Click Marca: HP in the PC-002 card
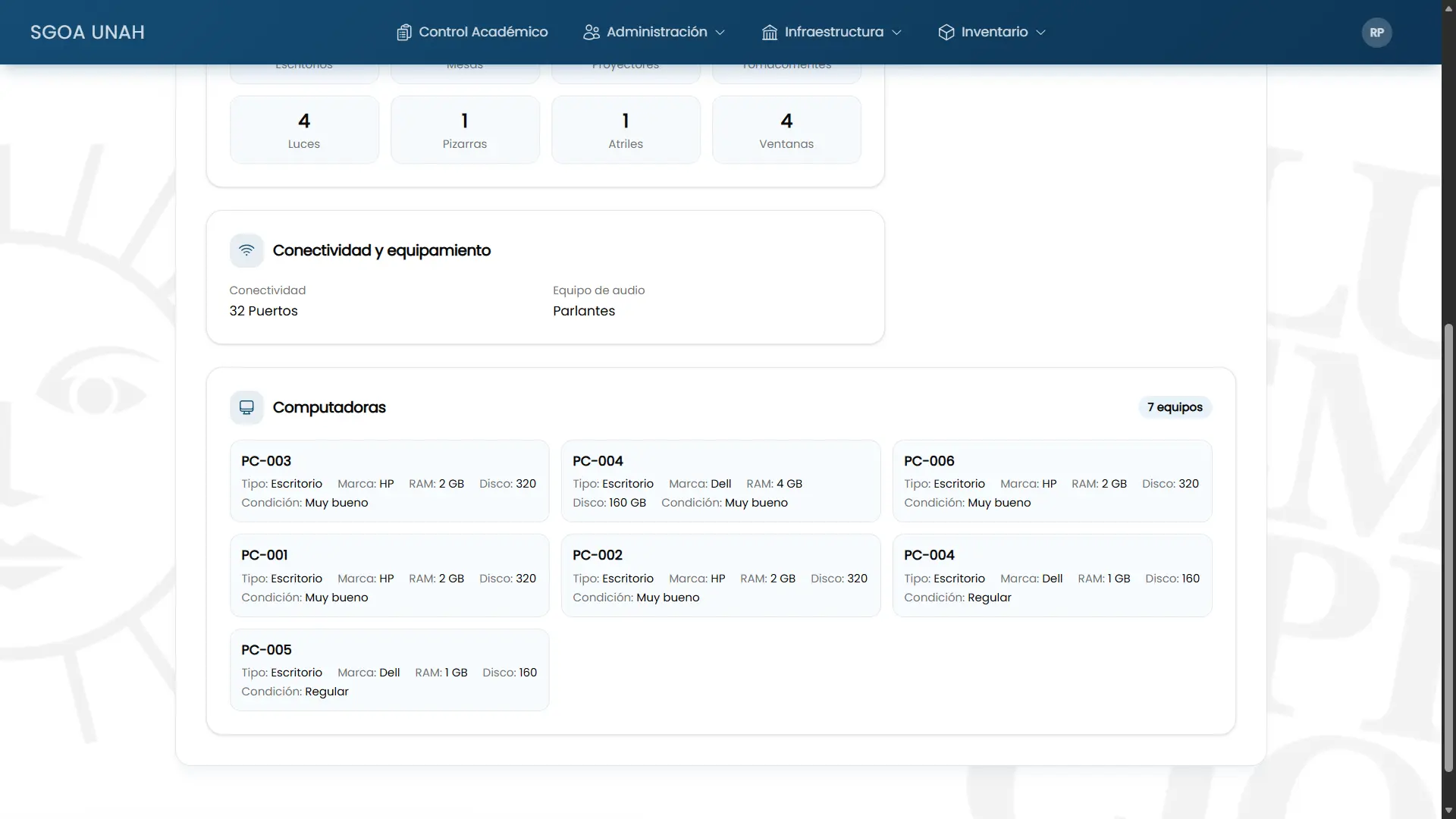This screenshot has width=1456, height=819. point(697,579)
